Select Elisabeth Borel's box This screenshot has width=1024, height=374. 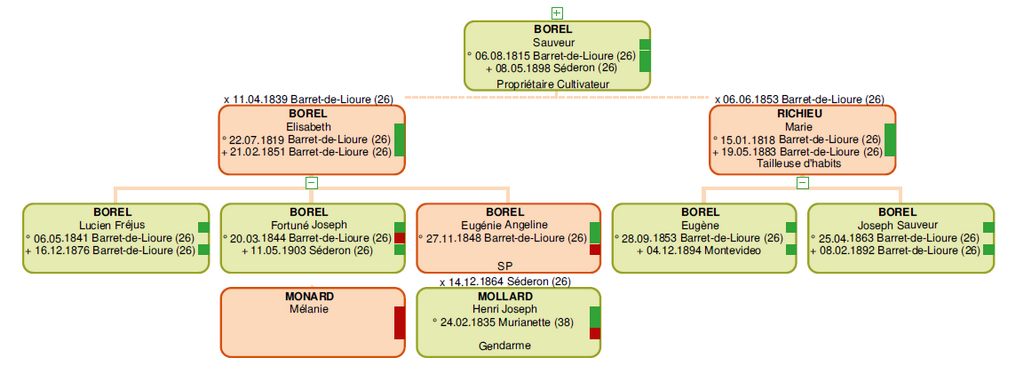pos(312,140)
